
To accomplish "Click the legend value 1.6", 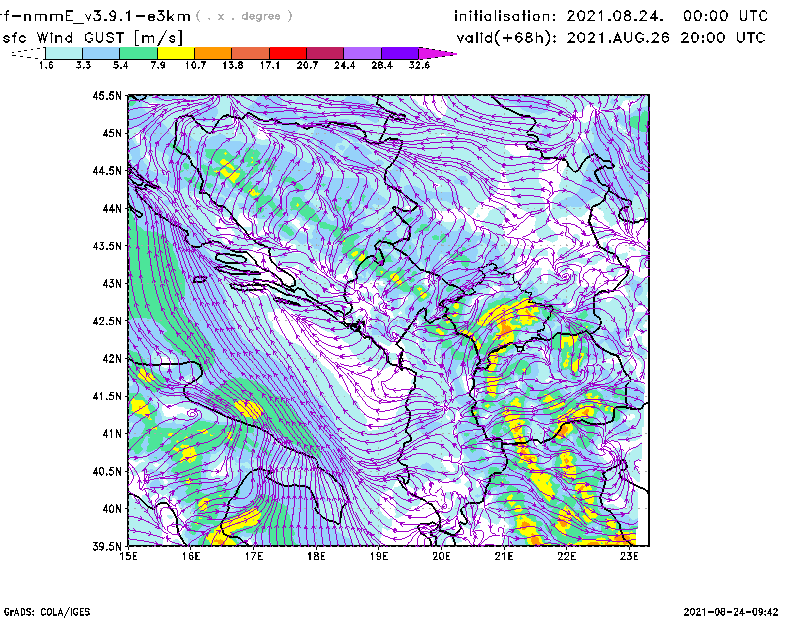I will click(46, 65).
